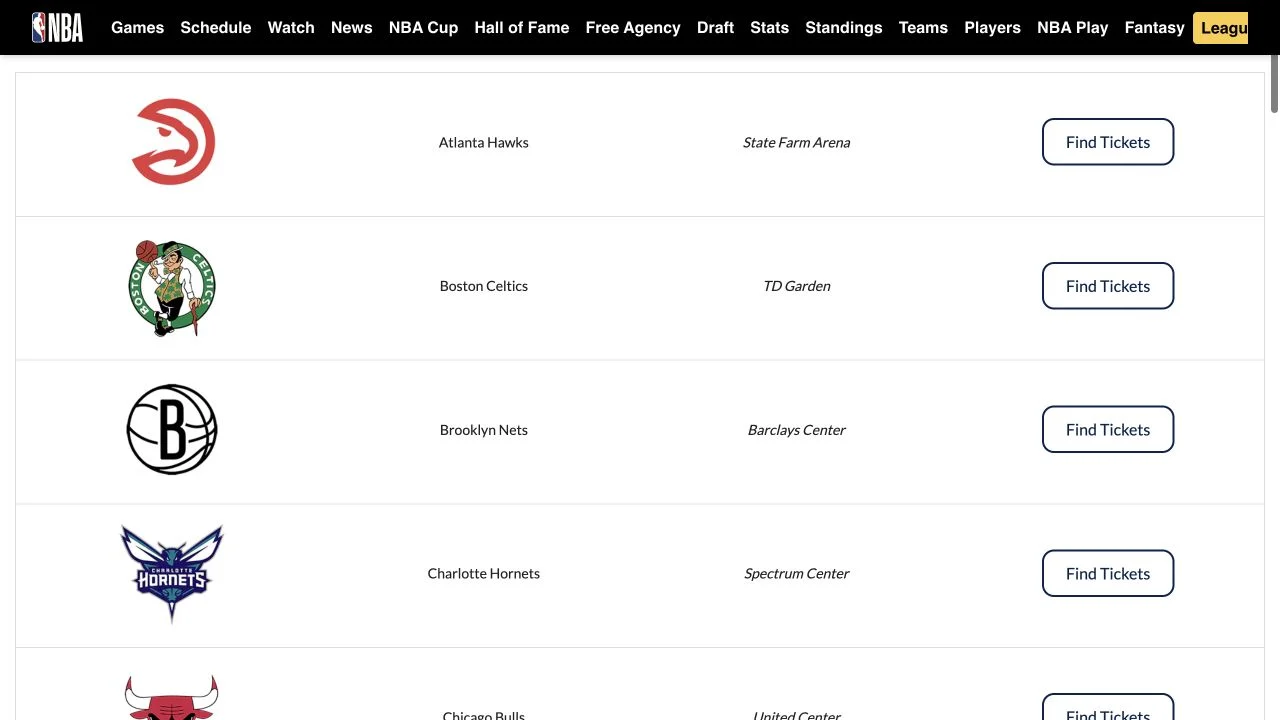Click TD Garden venue text

click(797, 286)
